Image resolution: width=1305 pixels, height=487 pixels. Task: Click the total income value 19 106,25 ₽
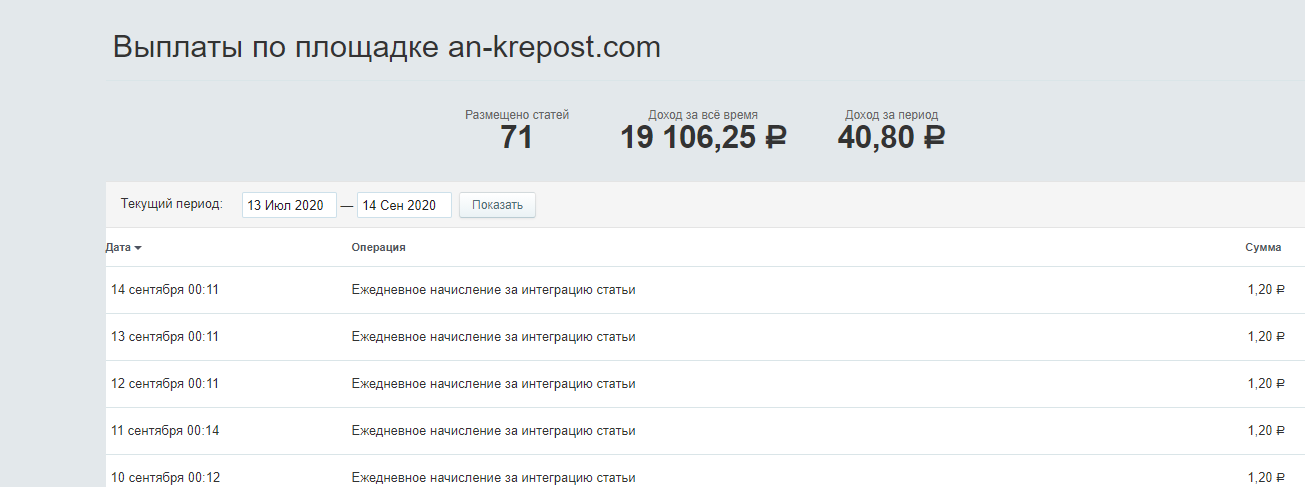(703, 138)
